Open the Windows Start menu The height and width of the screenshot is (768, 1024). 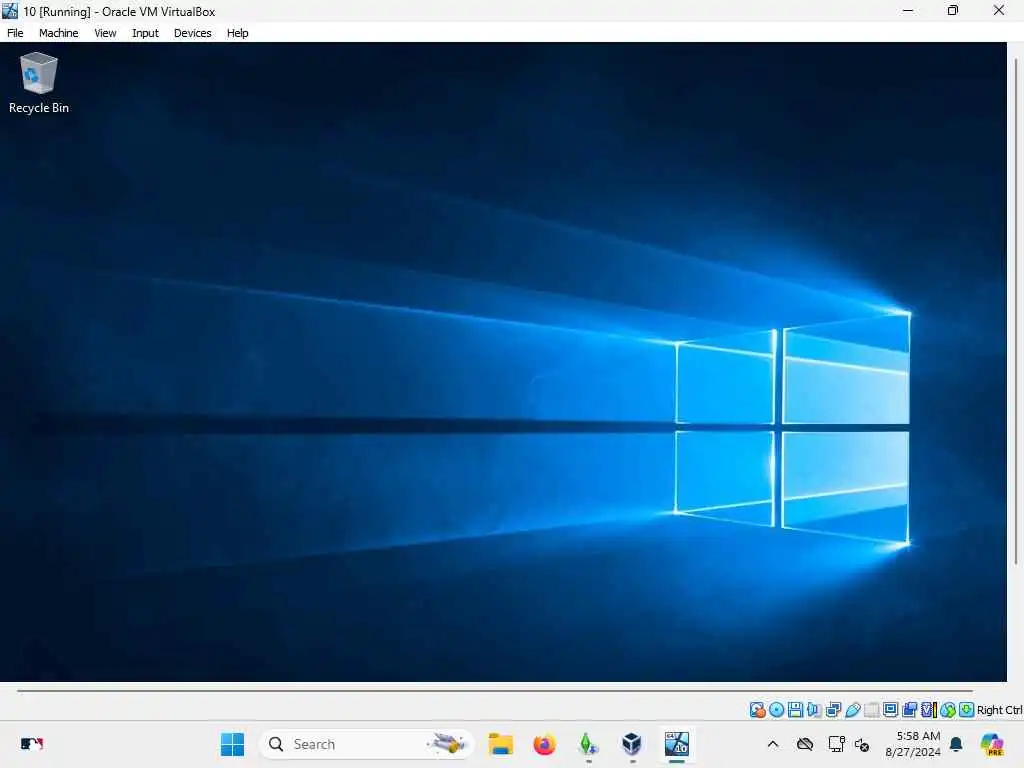(x=232, y=744)
